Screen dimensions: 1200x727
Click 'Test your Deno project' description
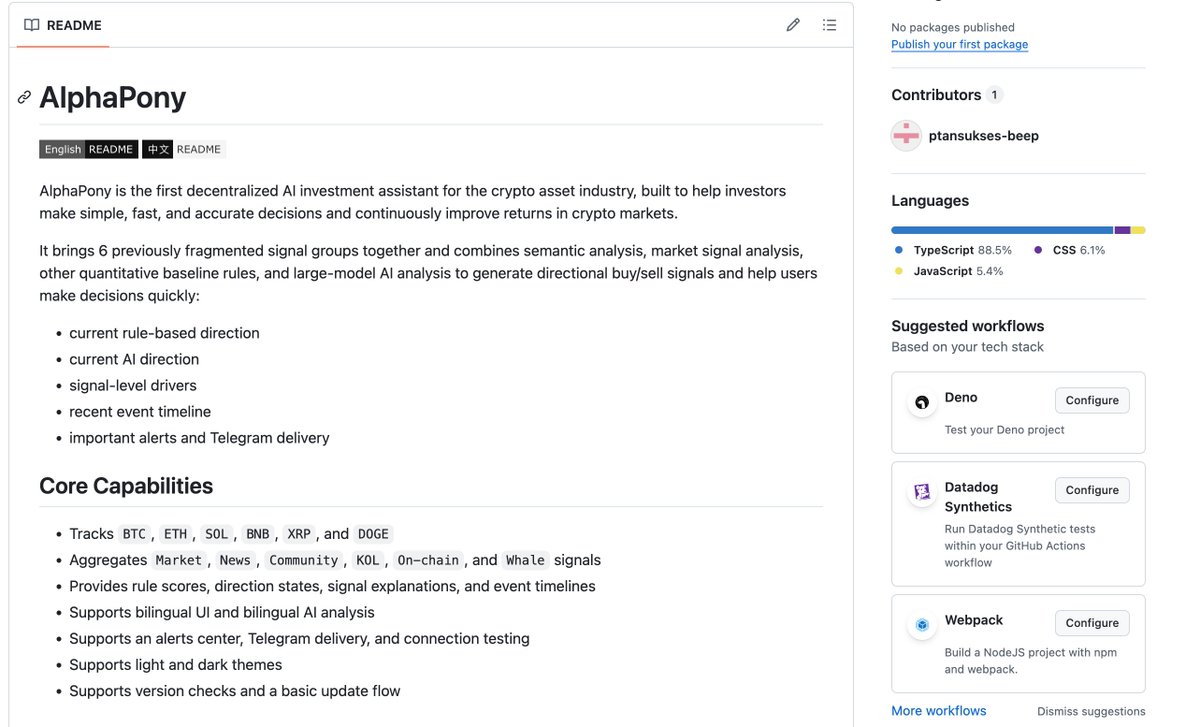pos(1005,430)
